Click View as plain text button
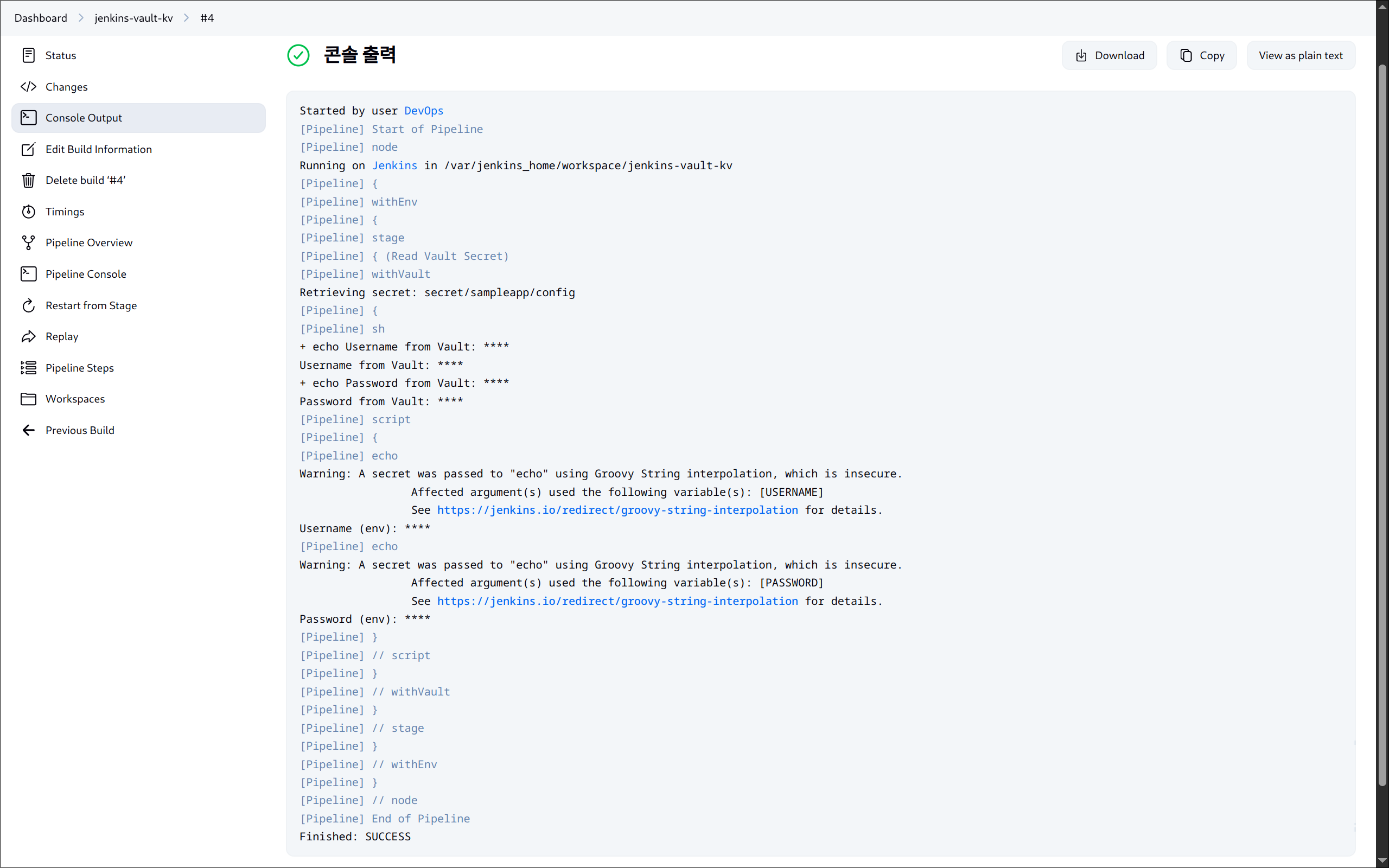The height and width of the screenshot is (868, 1389). click(1301, 56)
